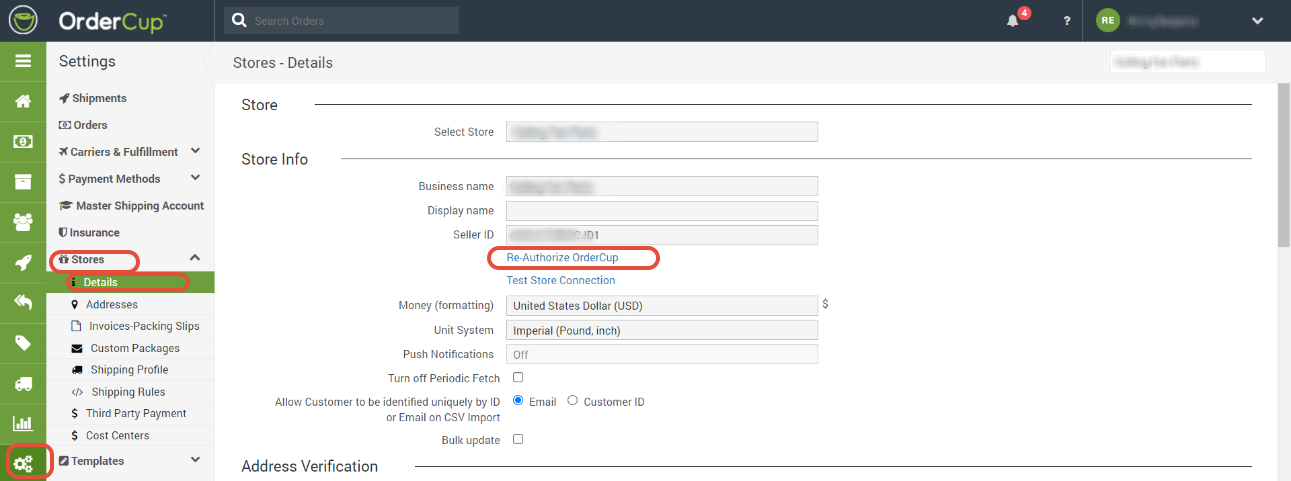This screenshot has height=481, width=1291.
Task: Select Email radio button
Action: (519, 401)
